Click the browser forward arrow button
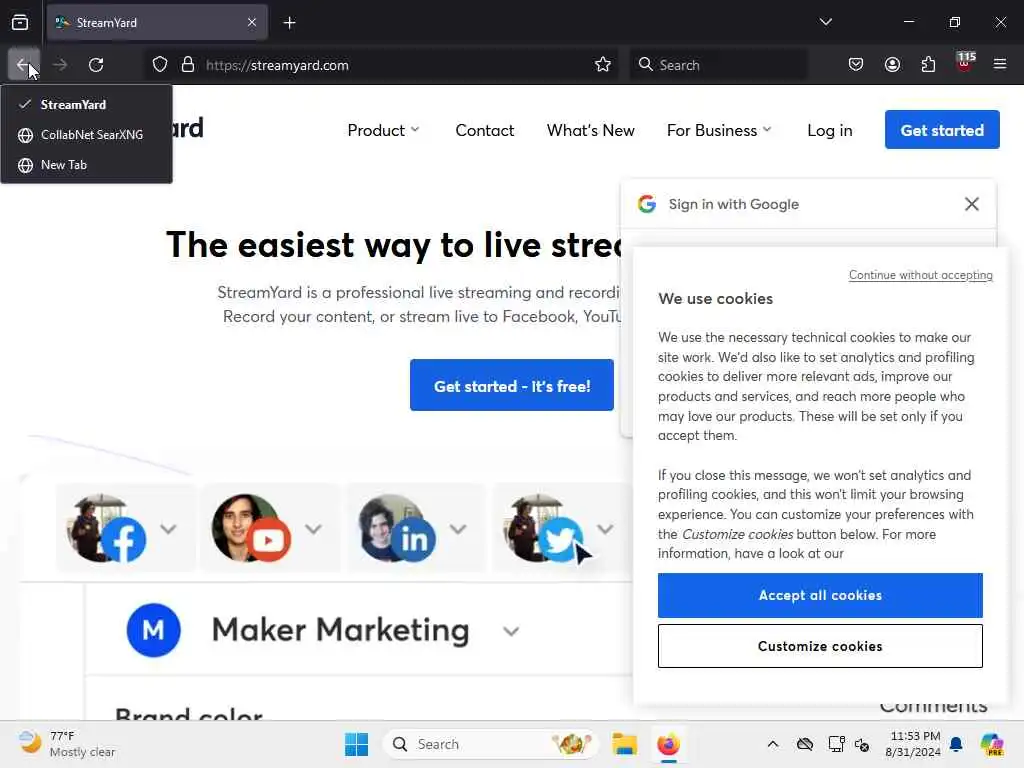The width and height of the screenshot is (1024, 768). [60, 65]
